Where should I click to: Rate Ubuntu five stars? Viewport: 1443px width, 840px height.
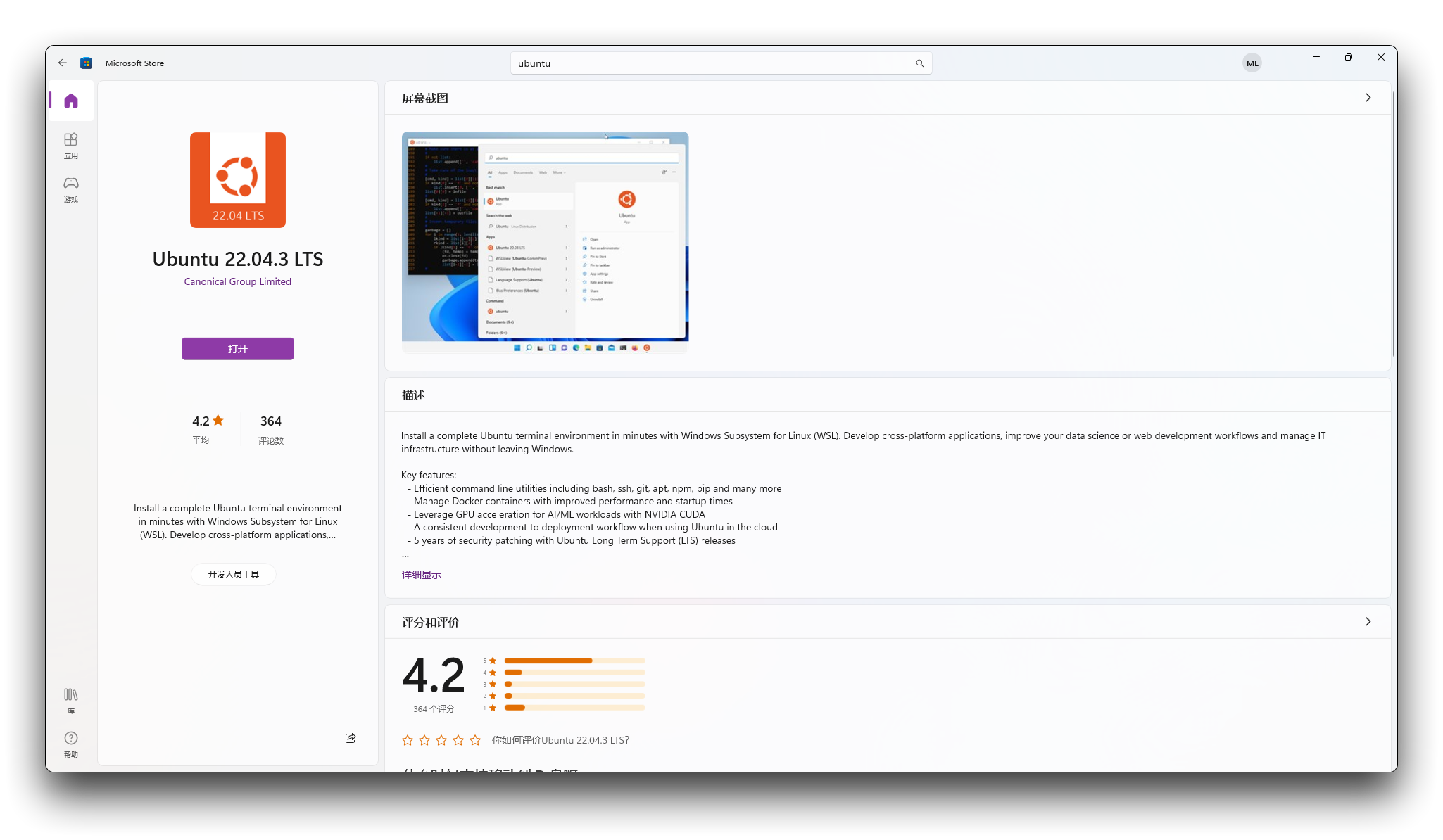tap(475, 740)
